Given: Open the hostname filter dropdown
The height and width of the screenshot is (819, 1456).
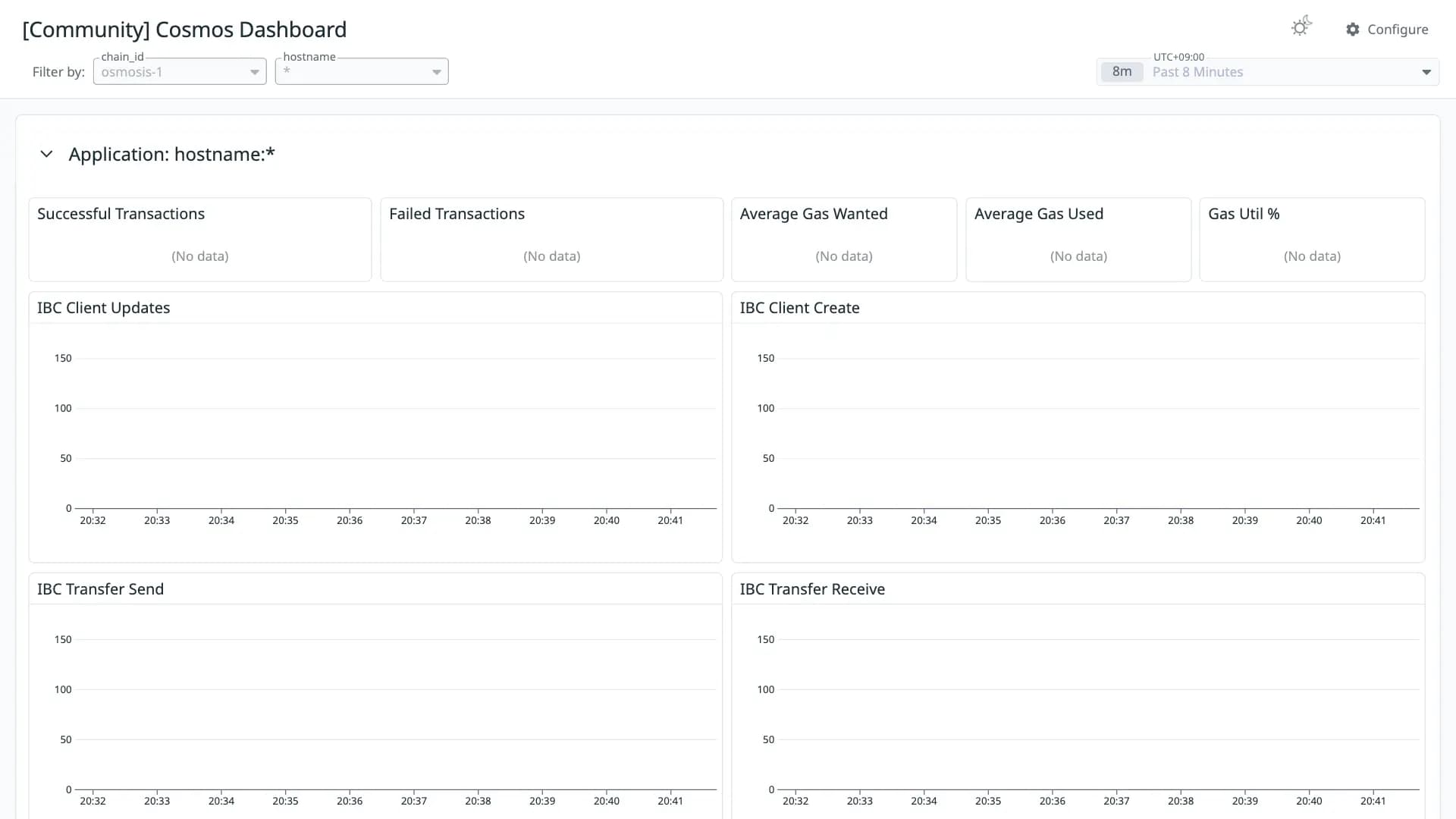Looking at the screenshot, I should coord(362,72).
